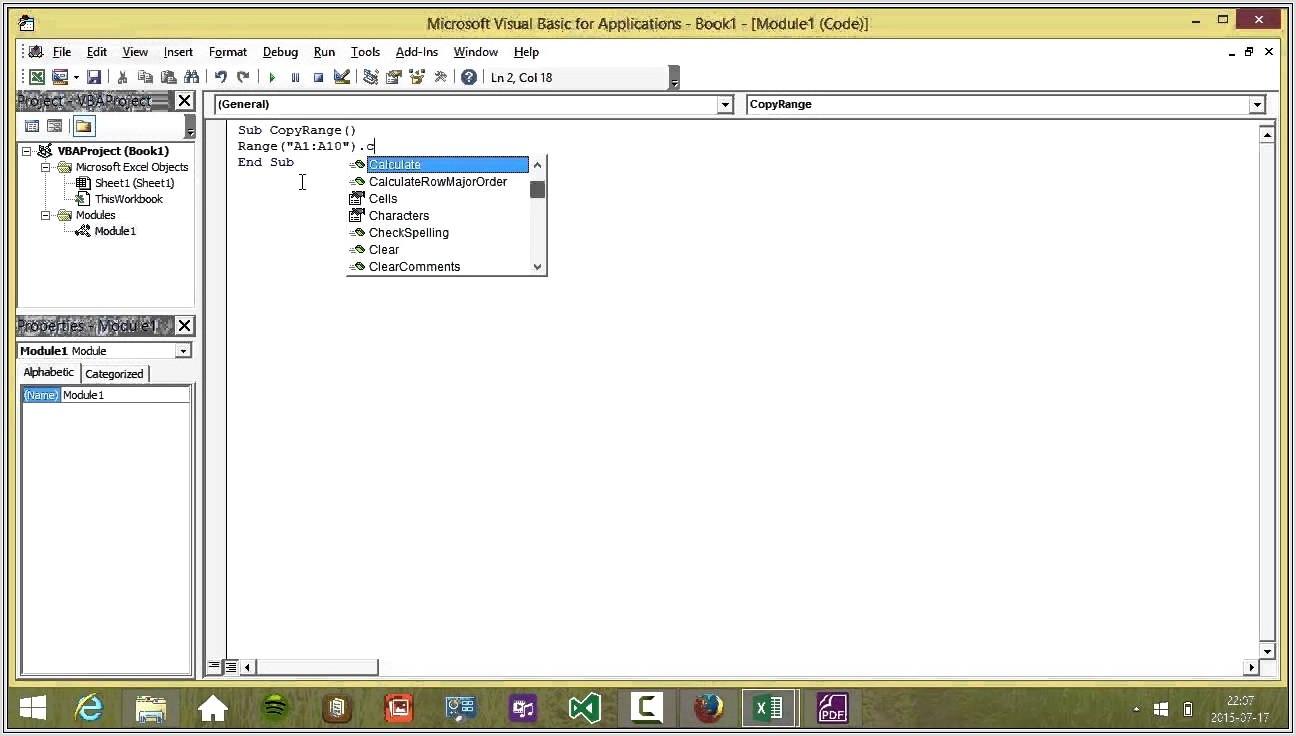
Task: Click the Undo arrow icon
Action: click(x=220, y=77)
